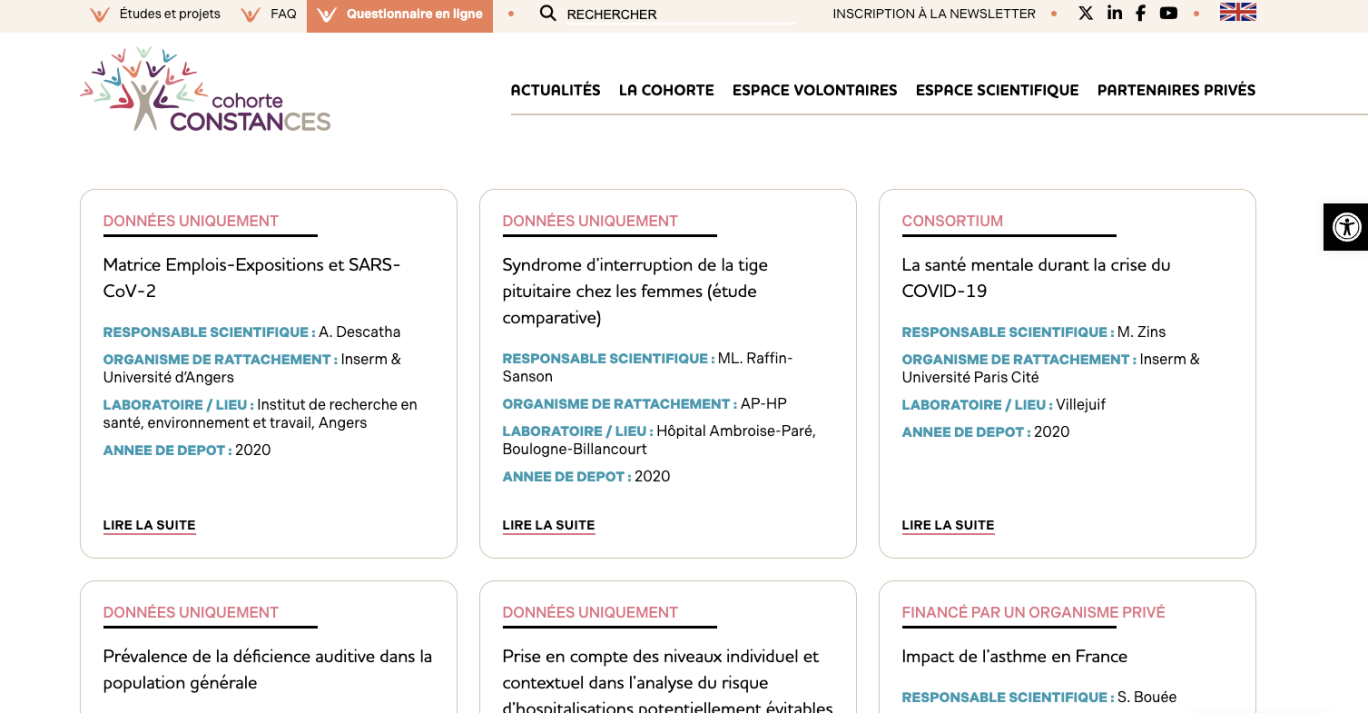Switch to English via the UK flag
This screenshot has width=1368, height=713.
pos(1238,12)
